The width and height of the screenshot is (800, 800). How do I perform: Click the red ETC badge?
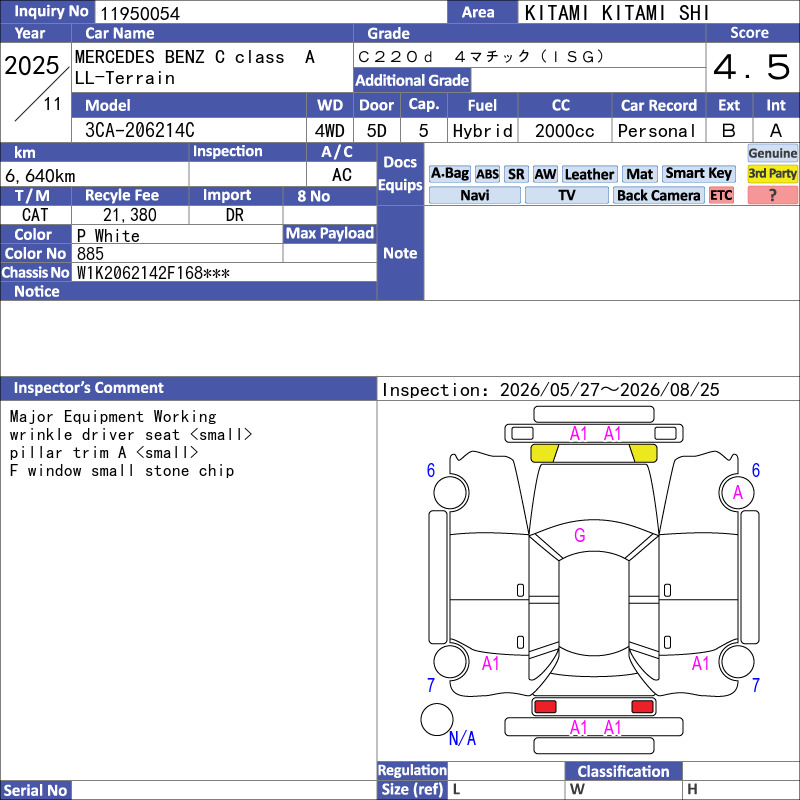click(721, 195)
